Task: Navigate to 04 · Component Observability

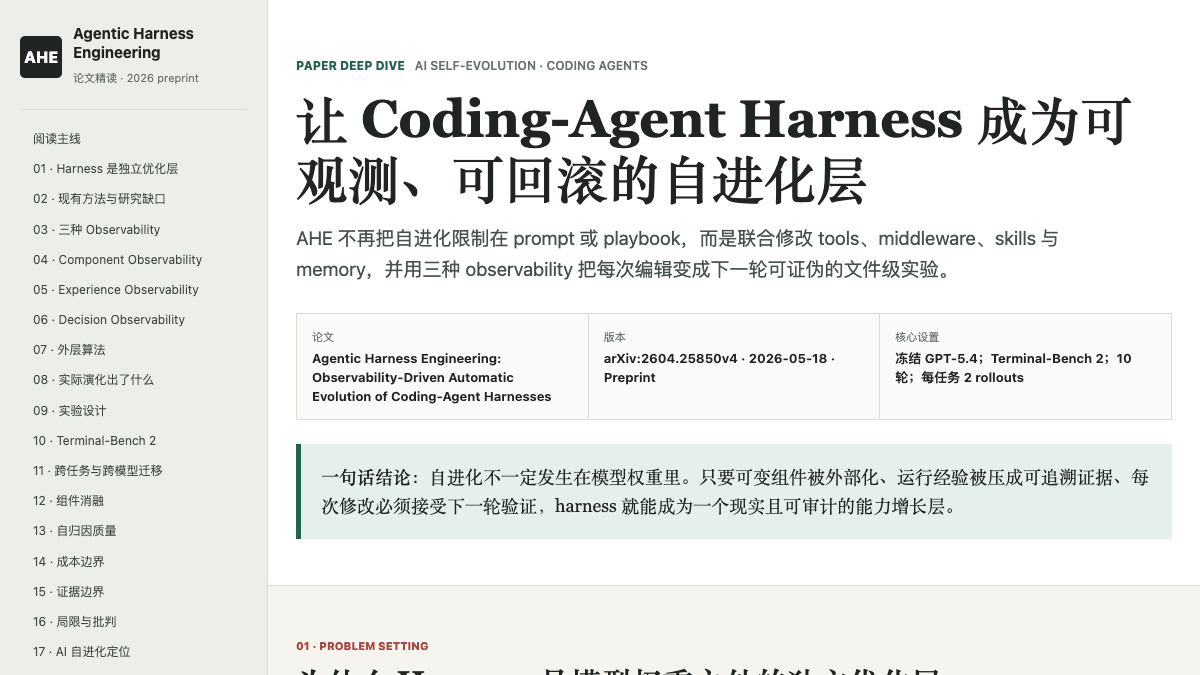Action: 117,259
